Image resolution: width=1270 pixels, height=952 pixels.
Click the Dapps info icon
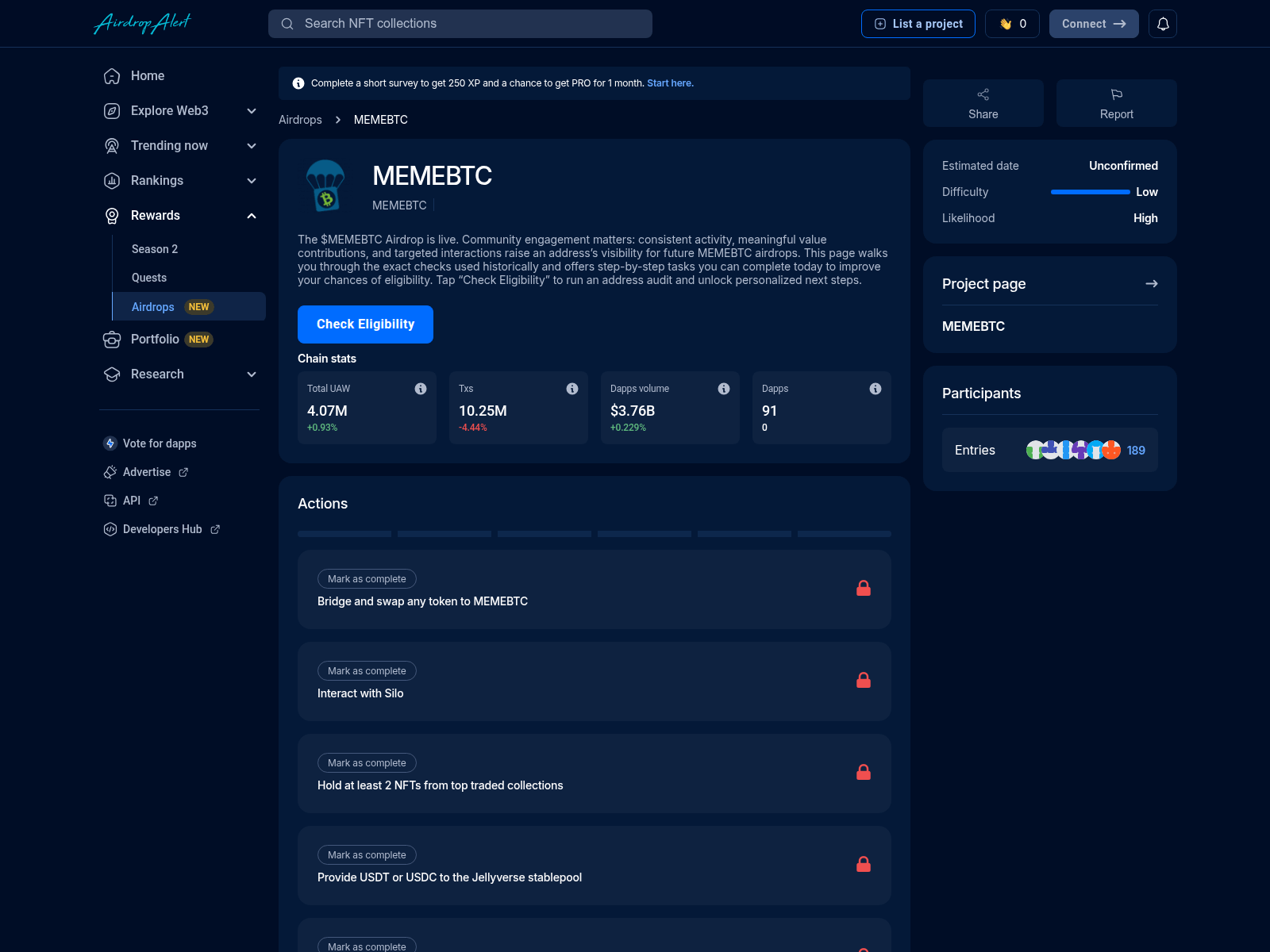(876, 389)
